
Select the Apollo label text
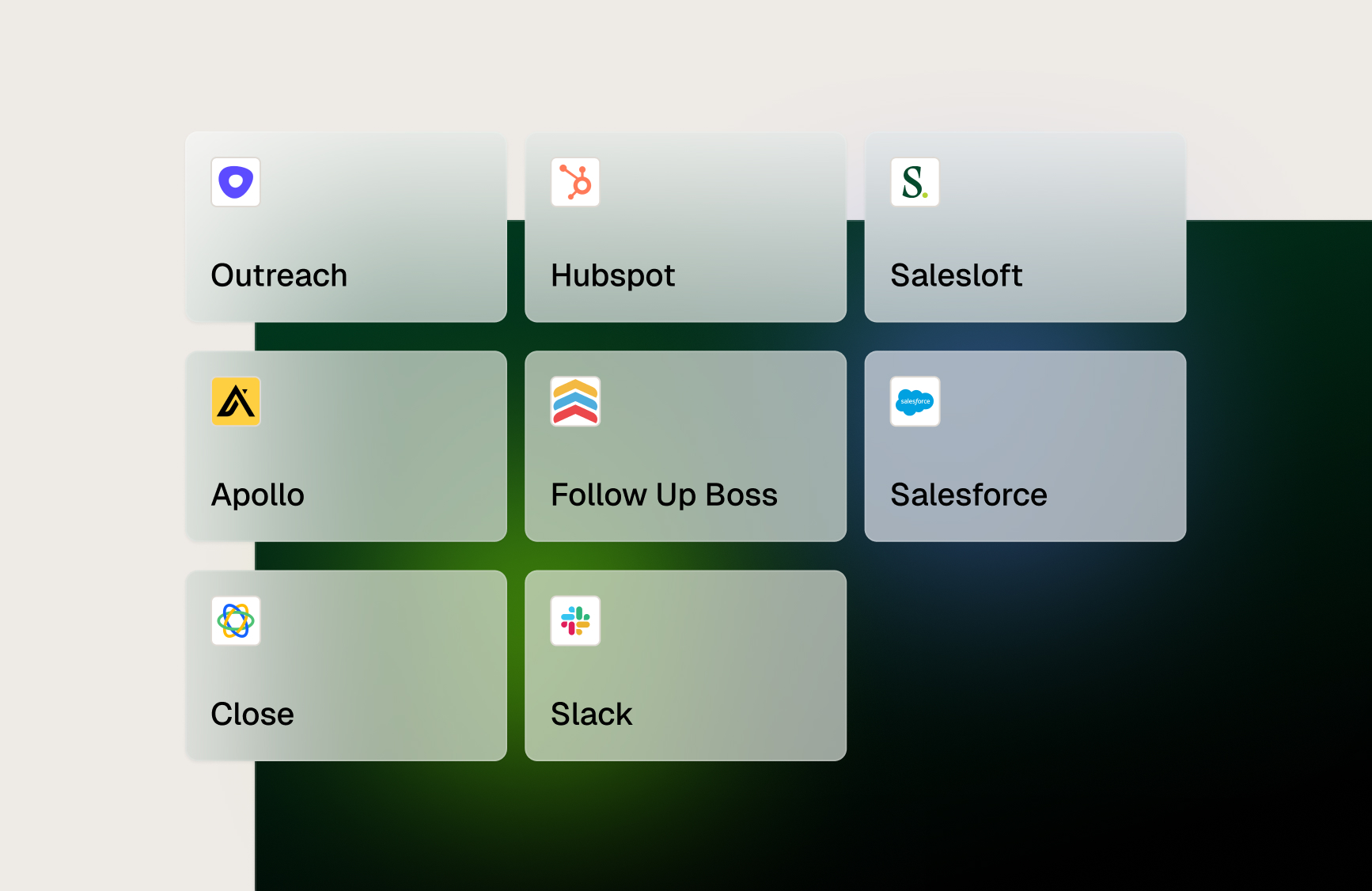coord(258,495)
